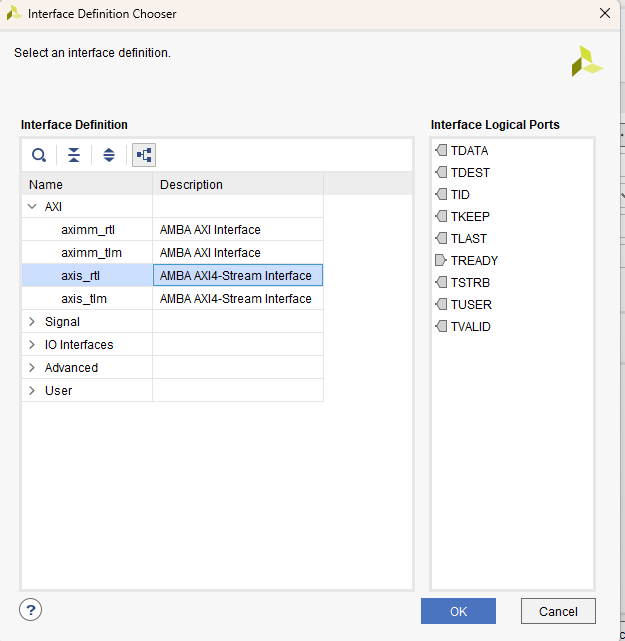This screenshot has height=641, width=625.
Task: Open search in Interface Definition toolbar
Action: 39,155
